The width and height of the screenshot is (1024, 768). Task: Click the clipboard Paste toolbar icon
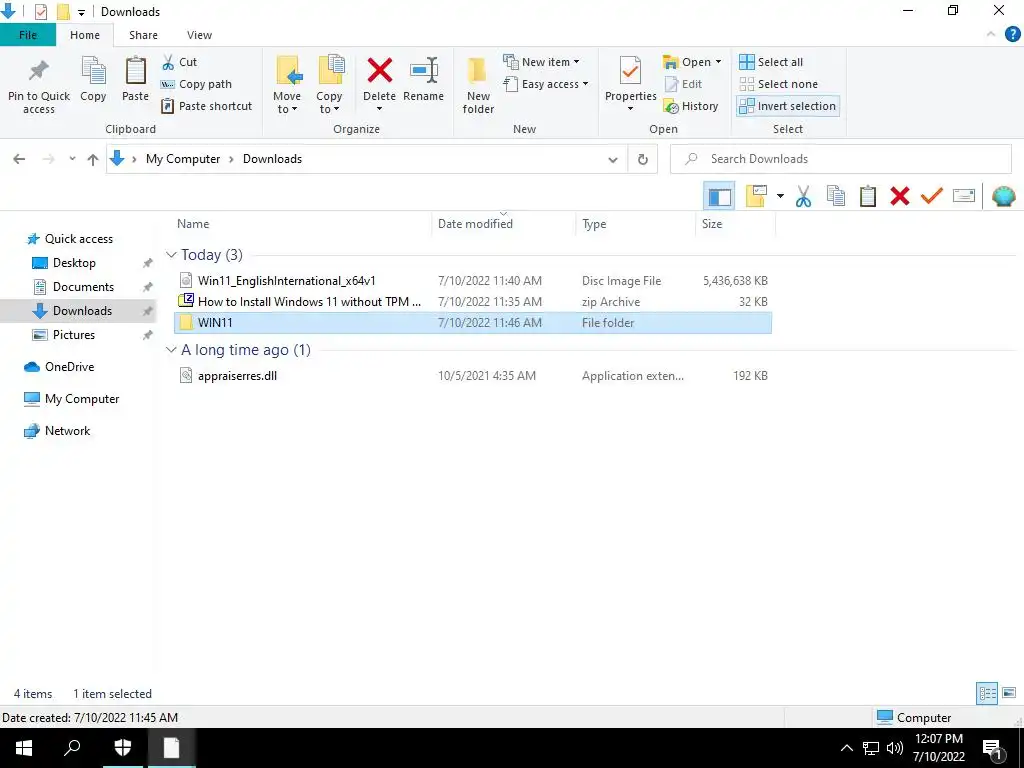(x=868, y=196)
